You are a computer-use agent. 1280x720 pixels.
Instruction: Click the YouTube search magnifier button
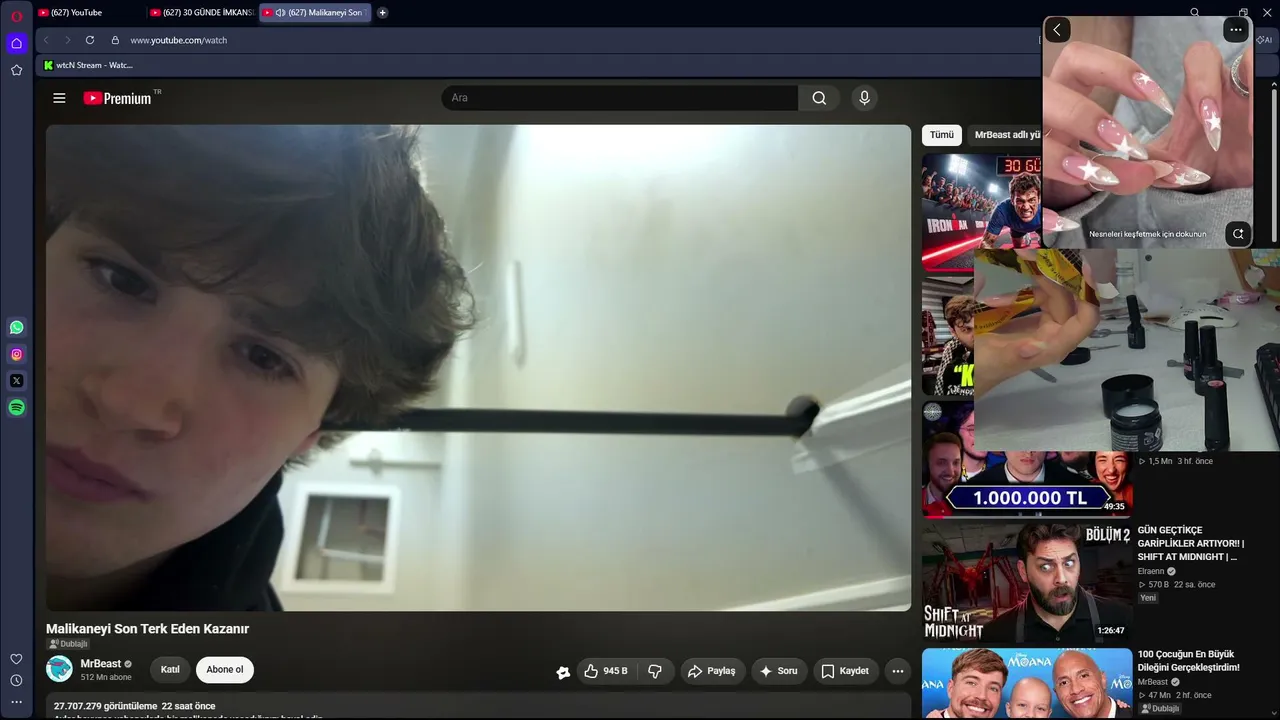(x=819, y=98)
